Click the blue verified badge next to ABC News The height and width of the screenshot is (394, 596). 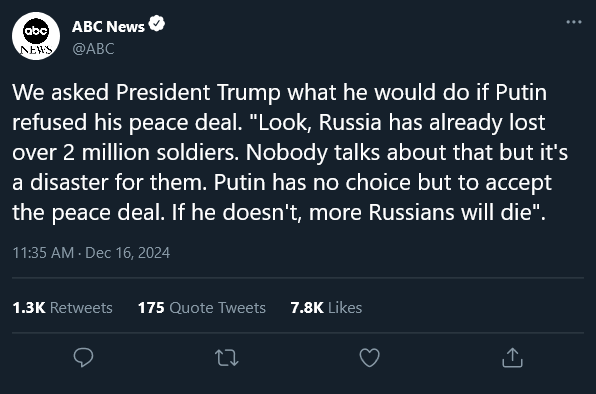click(157, 24)
